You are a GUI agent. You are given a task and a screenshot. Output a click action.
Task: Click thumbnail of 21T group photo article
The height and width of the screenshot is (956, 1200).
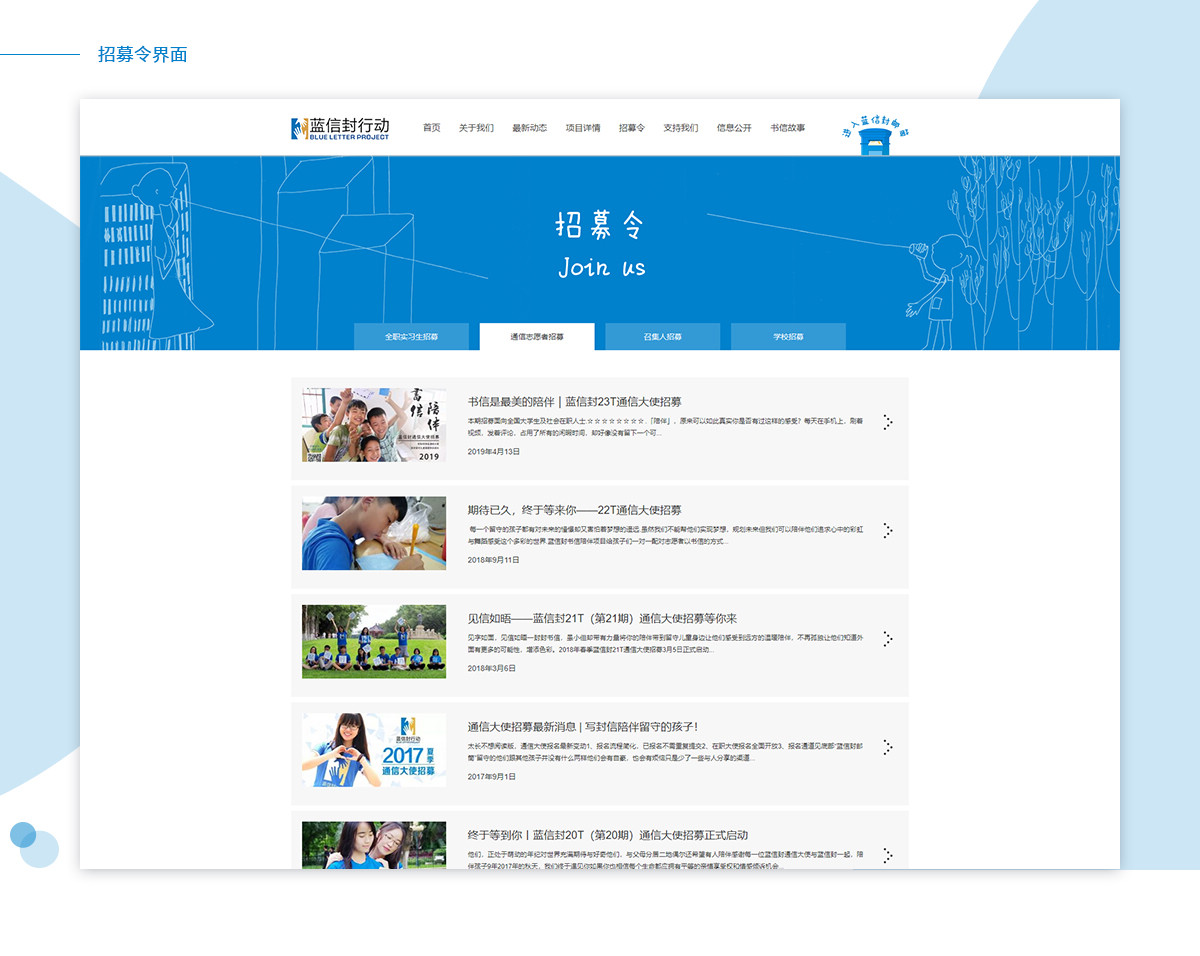pos(374,641)
